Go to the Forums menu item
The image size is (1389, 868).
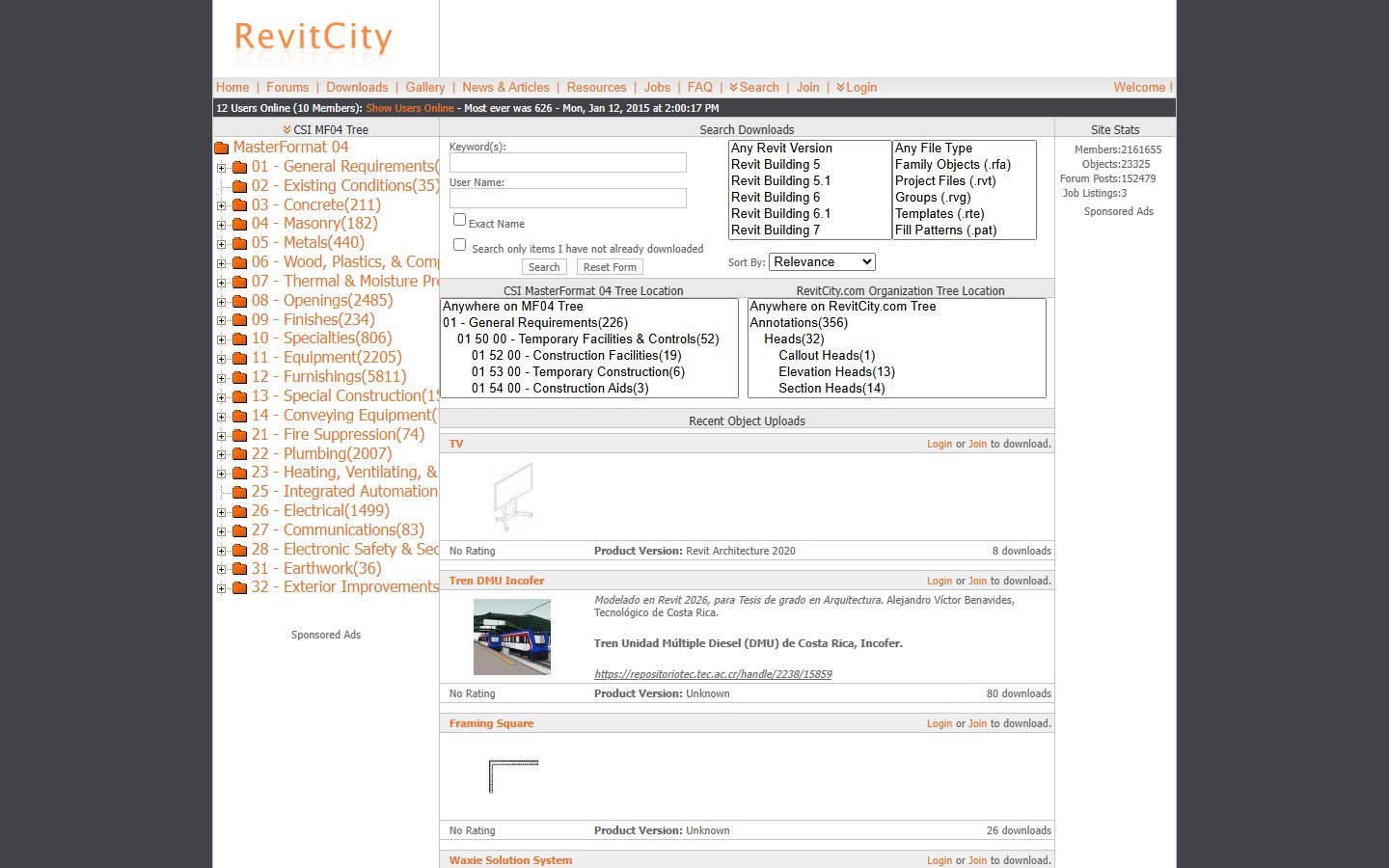(287, 87)
